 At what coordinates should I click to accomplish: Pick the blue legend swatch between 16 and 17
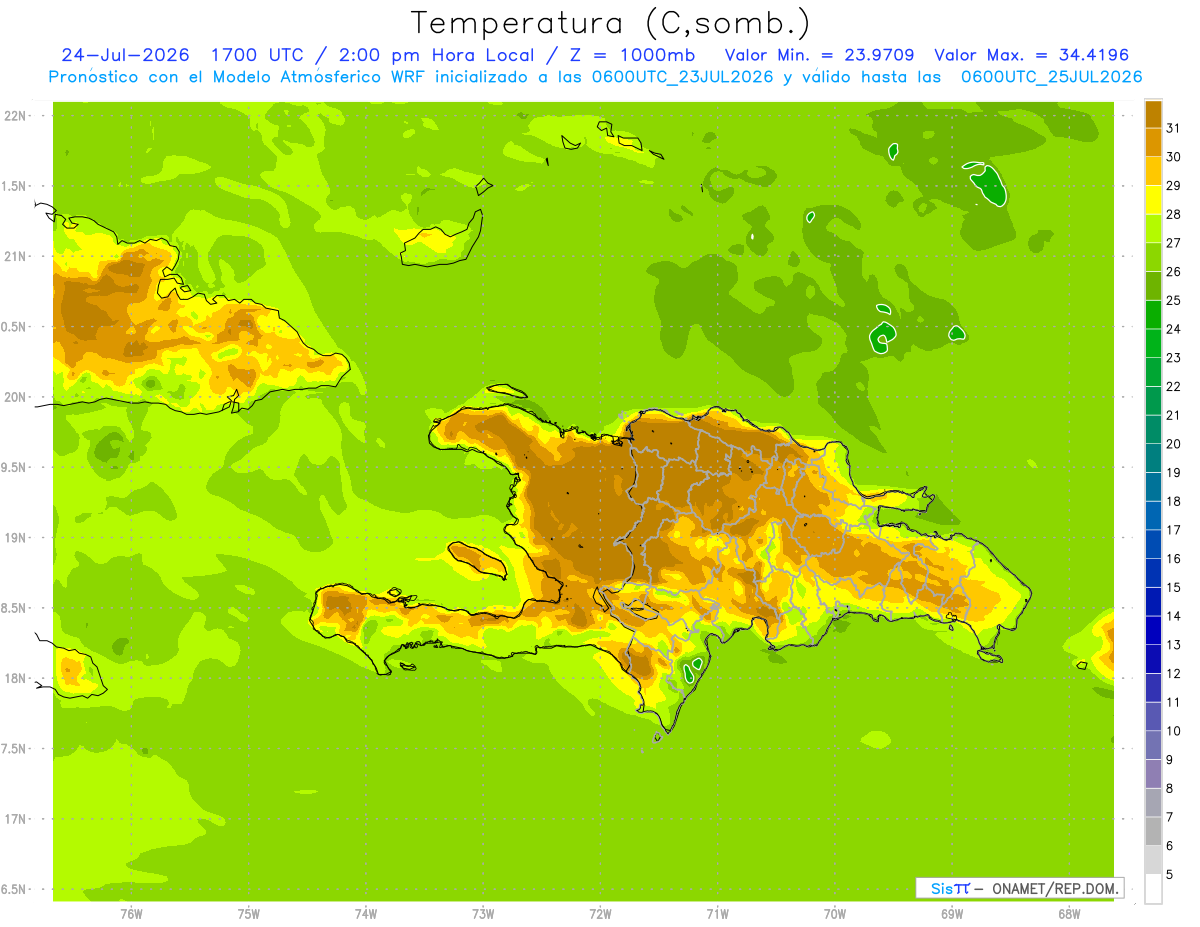tap(1153, 544)
